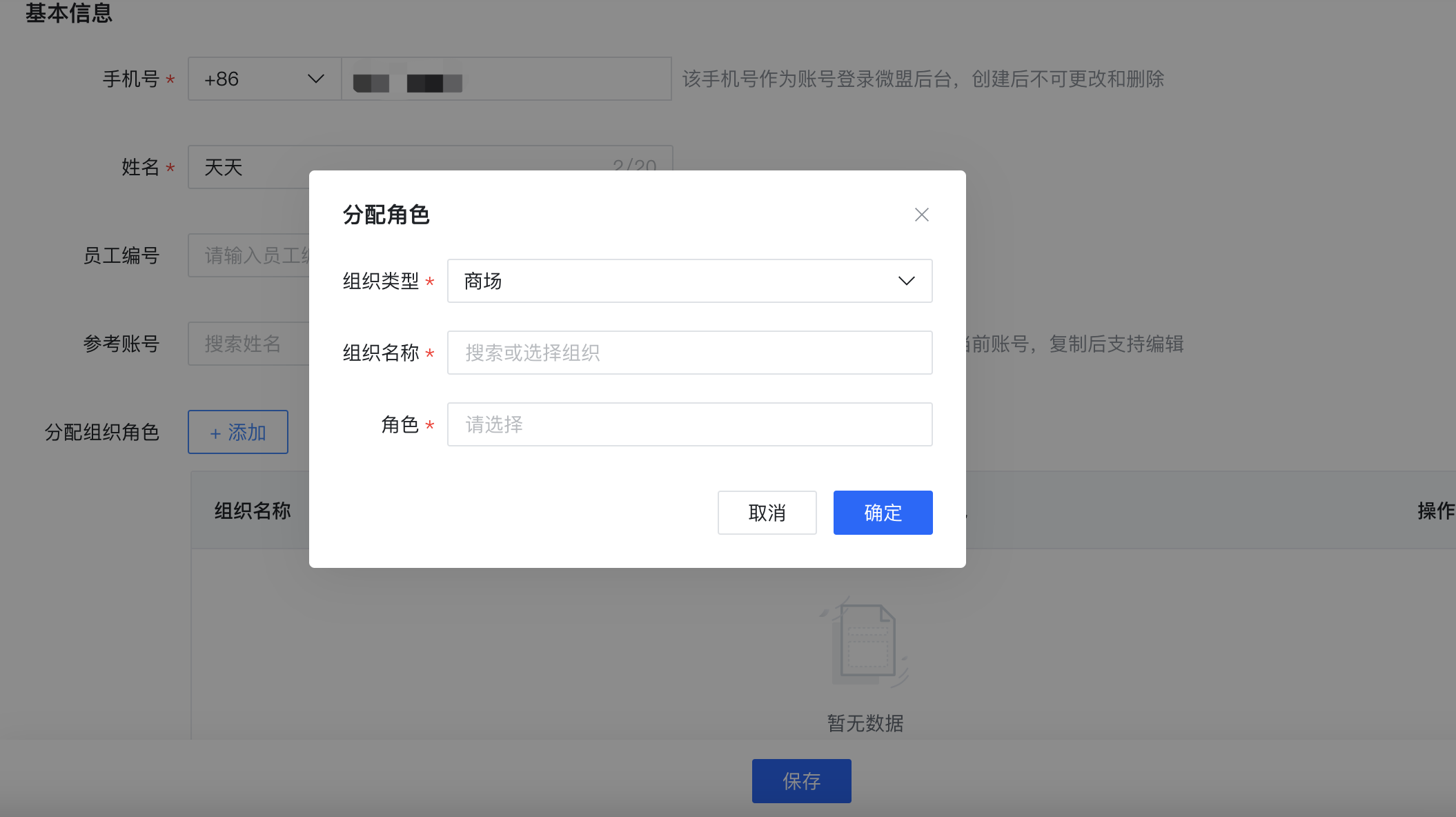Click the 操作 table column header
Screen dimensions: 1456x817
(1436, 511)
